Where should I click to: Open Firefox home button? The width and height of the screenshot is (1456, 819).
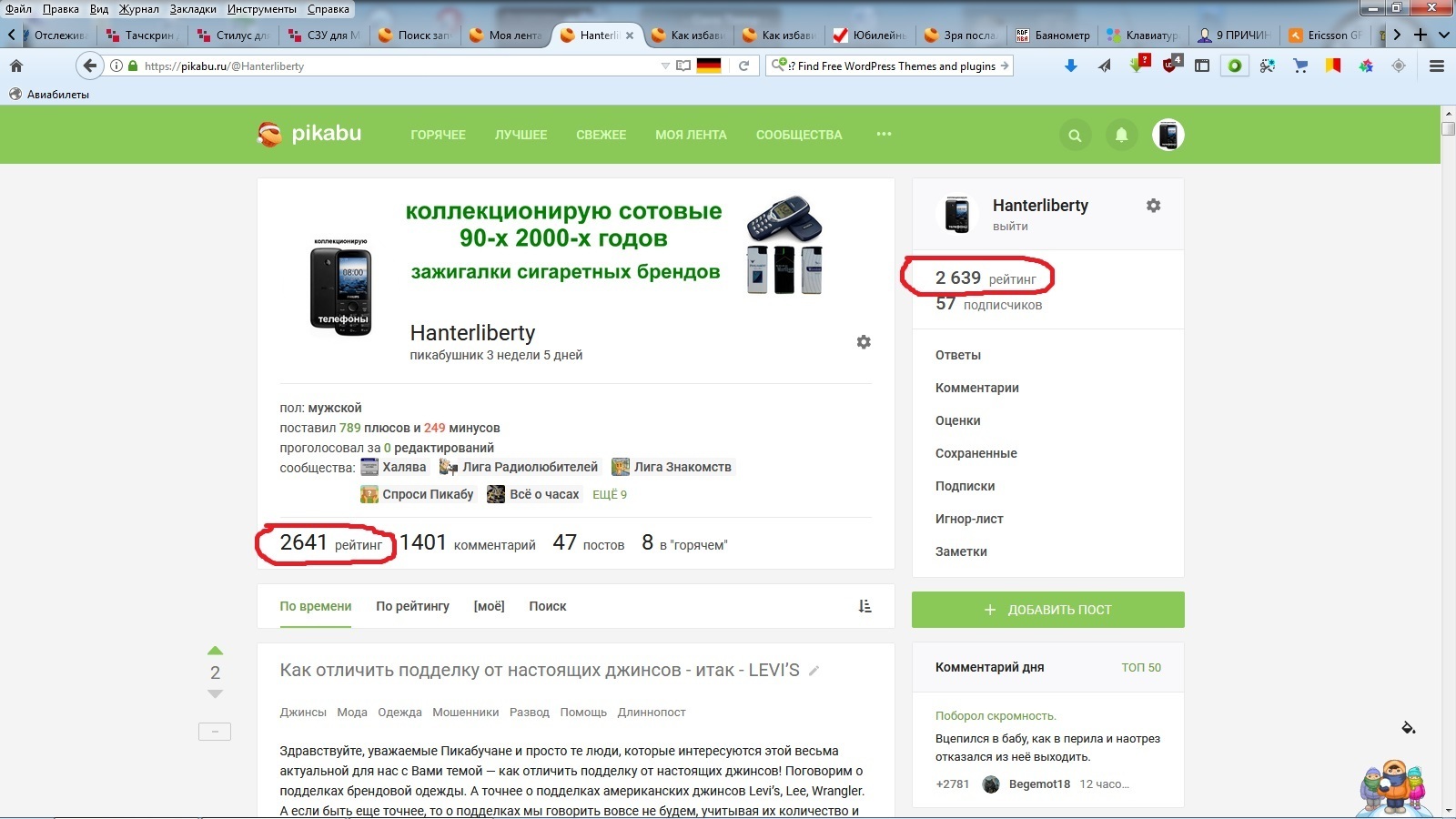click(16, 66)
